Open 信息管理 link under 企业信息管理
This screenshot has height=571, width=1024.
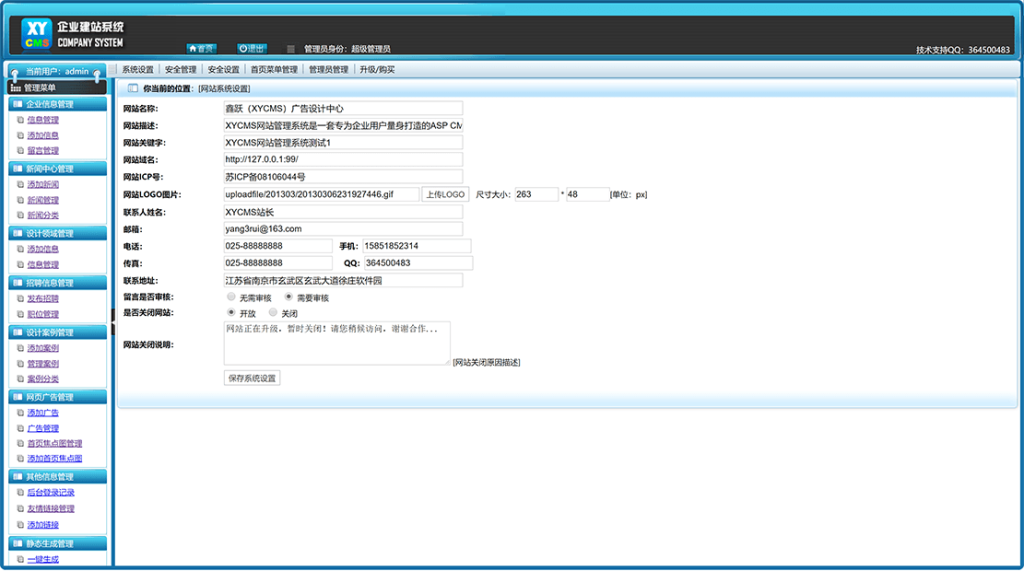tap(43, 120)
